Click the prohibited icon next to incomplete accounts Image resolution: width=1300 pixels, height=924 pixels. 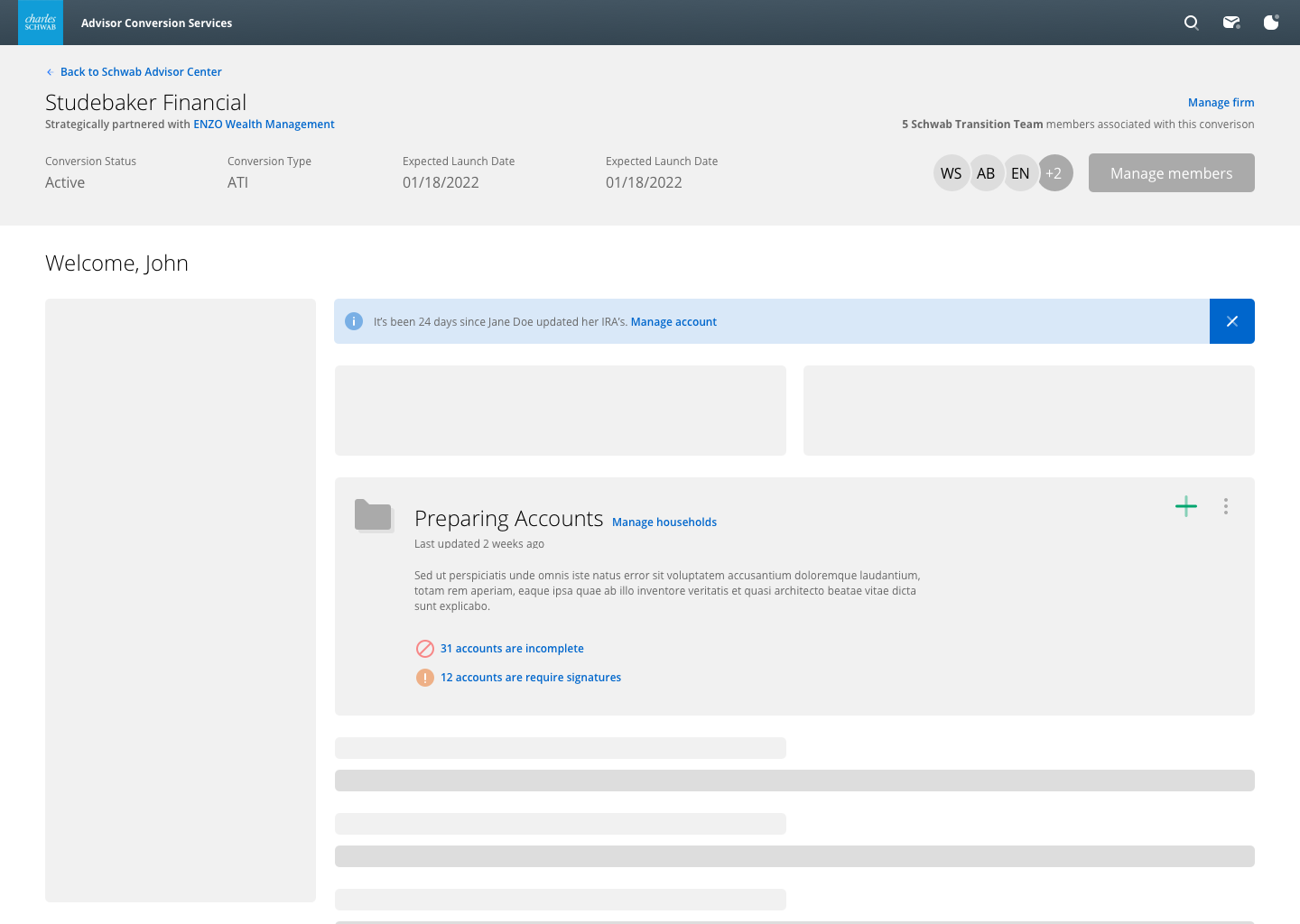click(x=425, y=648)
